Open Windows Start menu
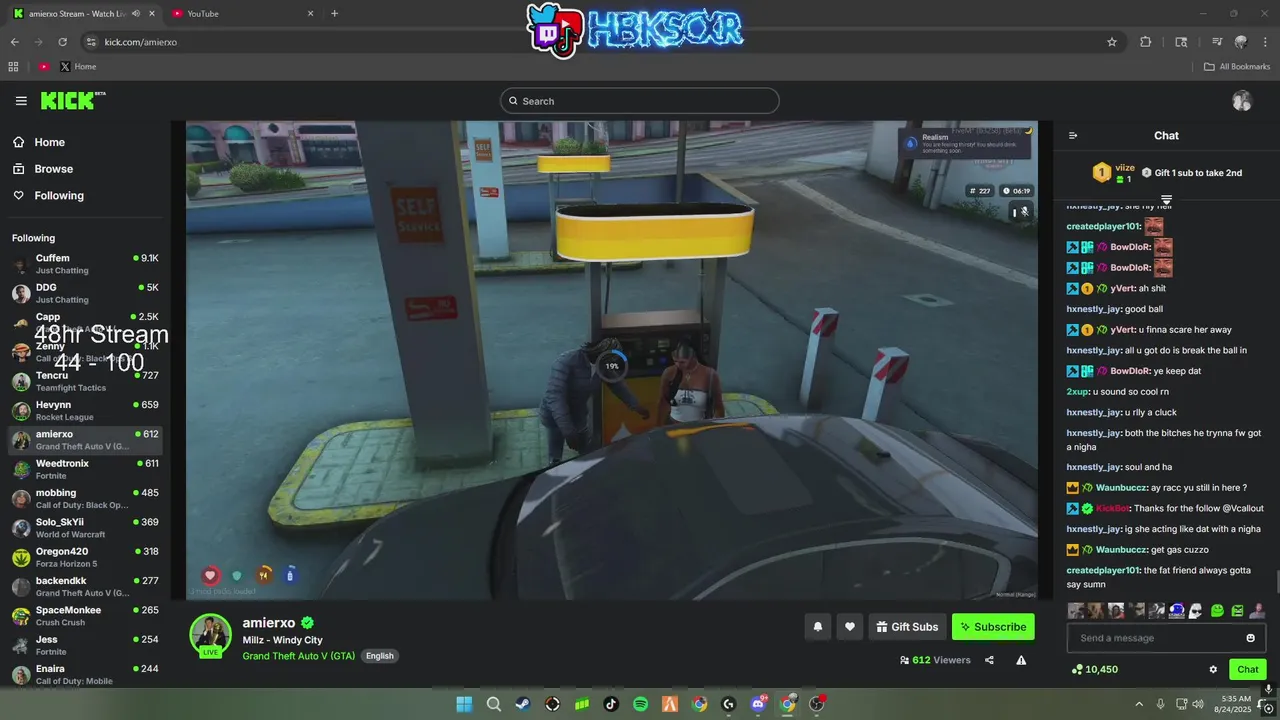 (464, 704)
